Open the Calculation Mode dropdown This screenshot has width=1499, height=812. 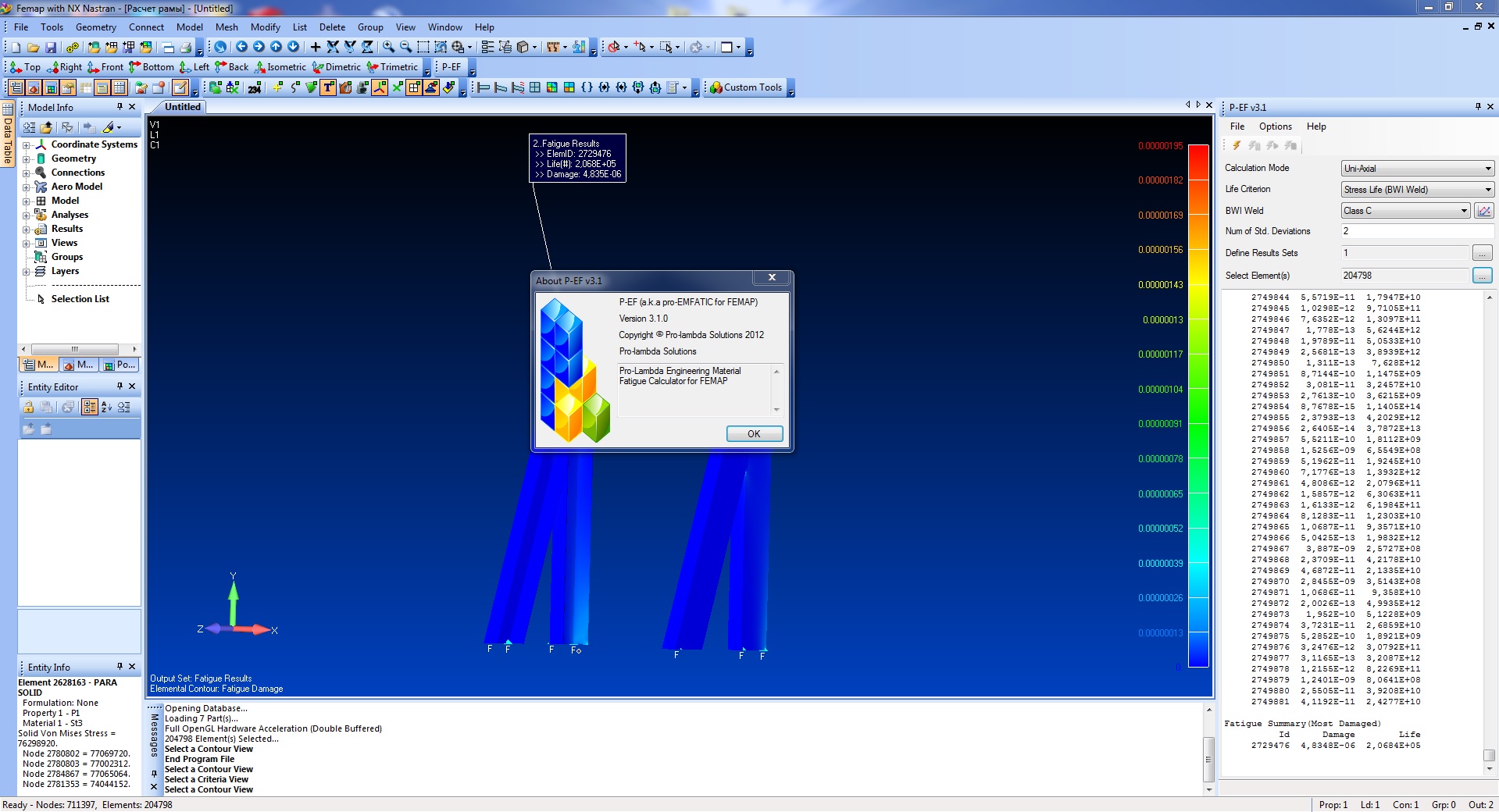coord(1417,169)
